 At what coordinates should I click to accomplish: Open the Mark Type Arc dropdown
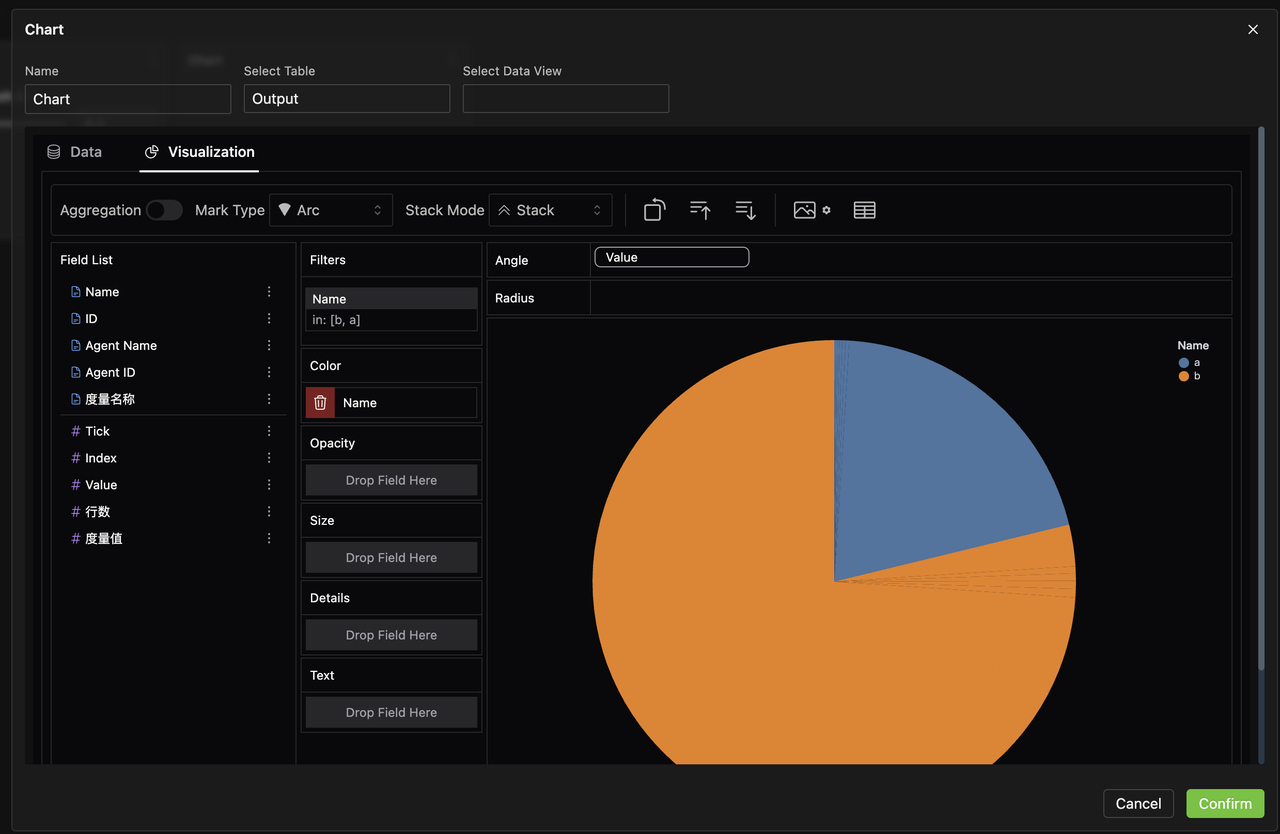coord(331,210)
